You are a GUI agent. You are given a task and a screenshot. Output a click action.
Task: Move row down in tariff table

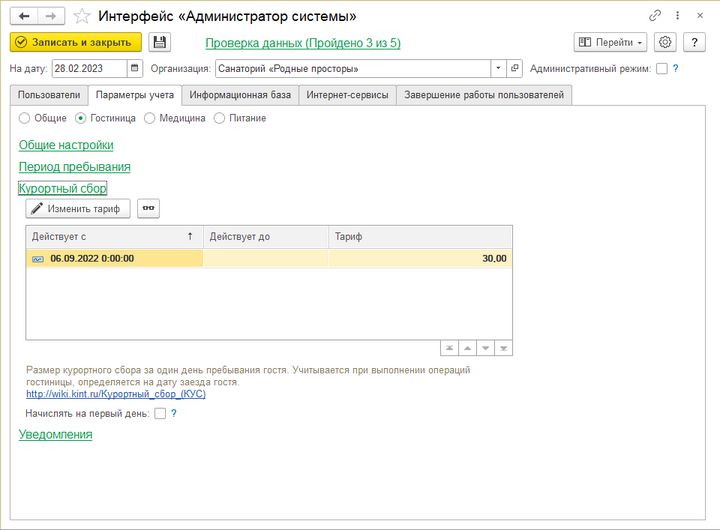tap(485, 348)
